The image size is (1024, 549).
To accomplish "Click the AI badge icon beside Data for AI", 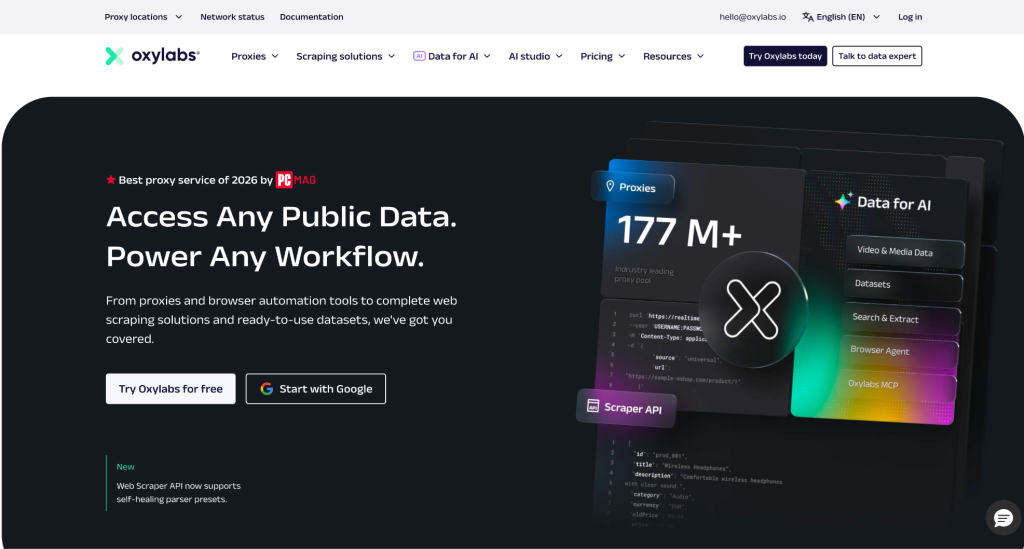I will click(419, 56).
